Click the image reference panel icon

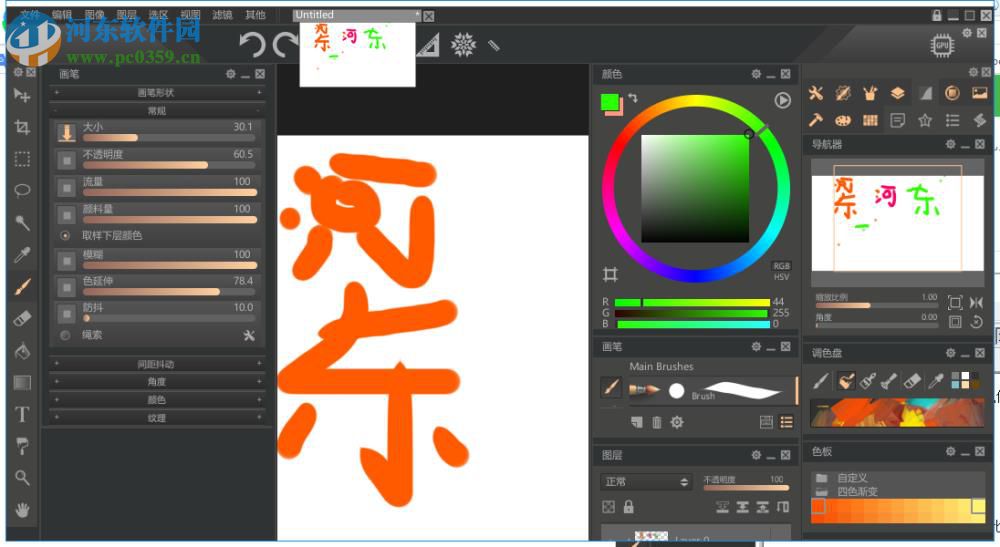point(980,93)
